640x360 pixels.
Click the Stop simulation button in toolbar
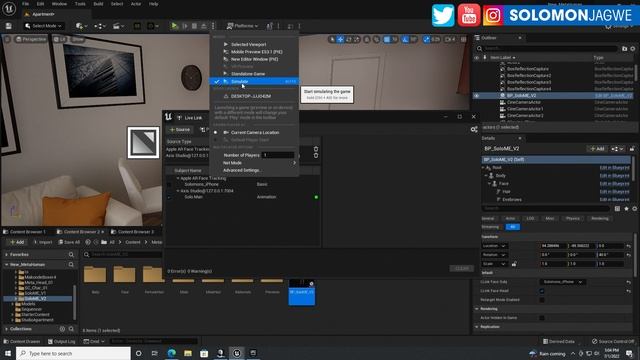194,26
